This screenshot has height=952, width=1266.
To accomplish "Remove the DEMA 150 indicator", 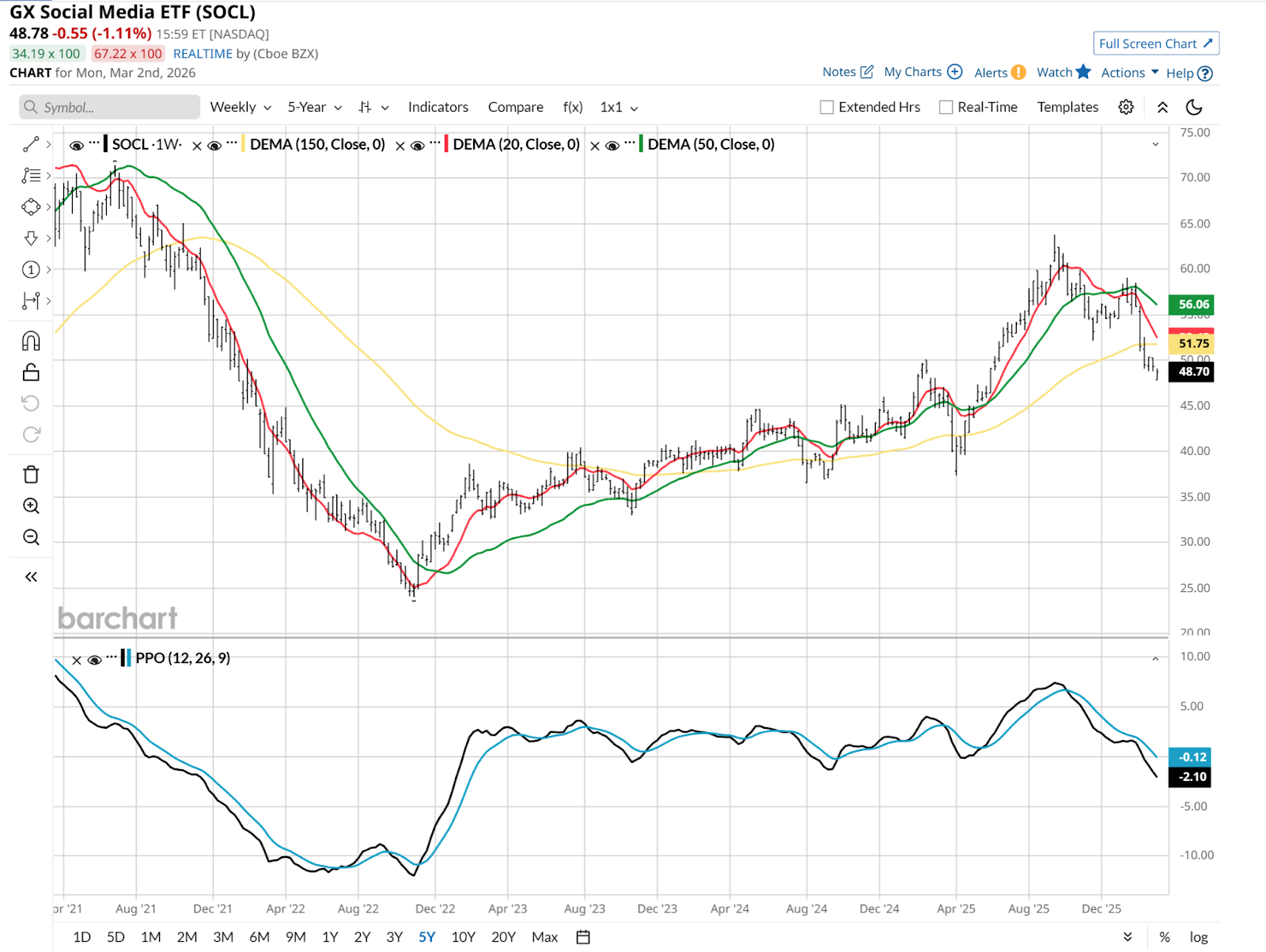I will [198, 146].
